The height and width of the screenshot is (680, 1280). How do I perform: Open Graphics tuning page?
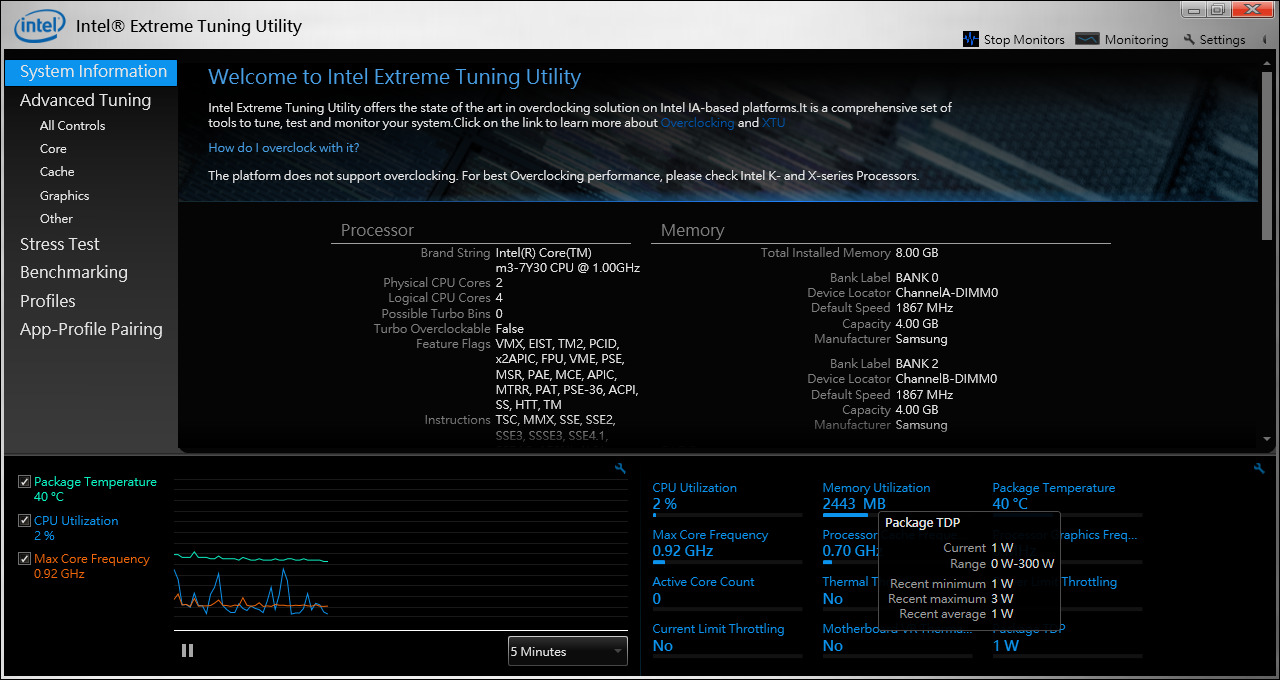64,196
